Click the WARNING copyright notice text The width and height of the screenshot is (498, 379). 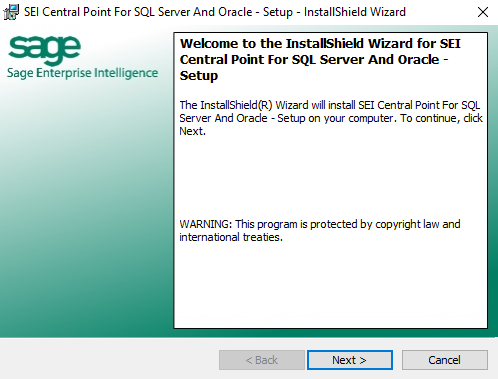pos(320,230)
